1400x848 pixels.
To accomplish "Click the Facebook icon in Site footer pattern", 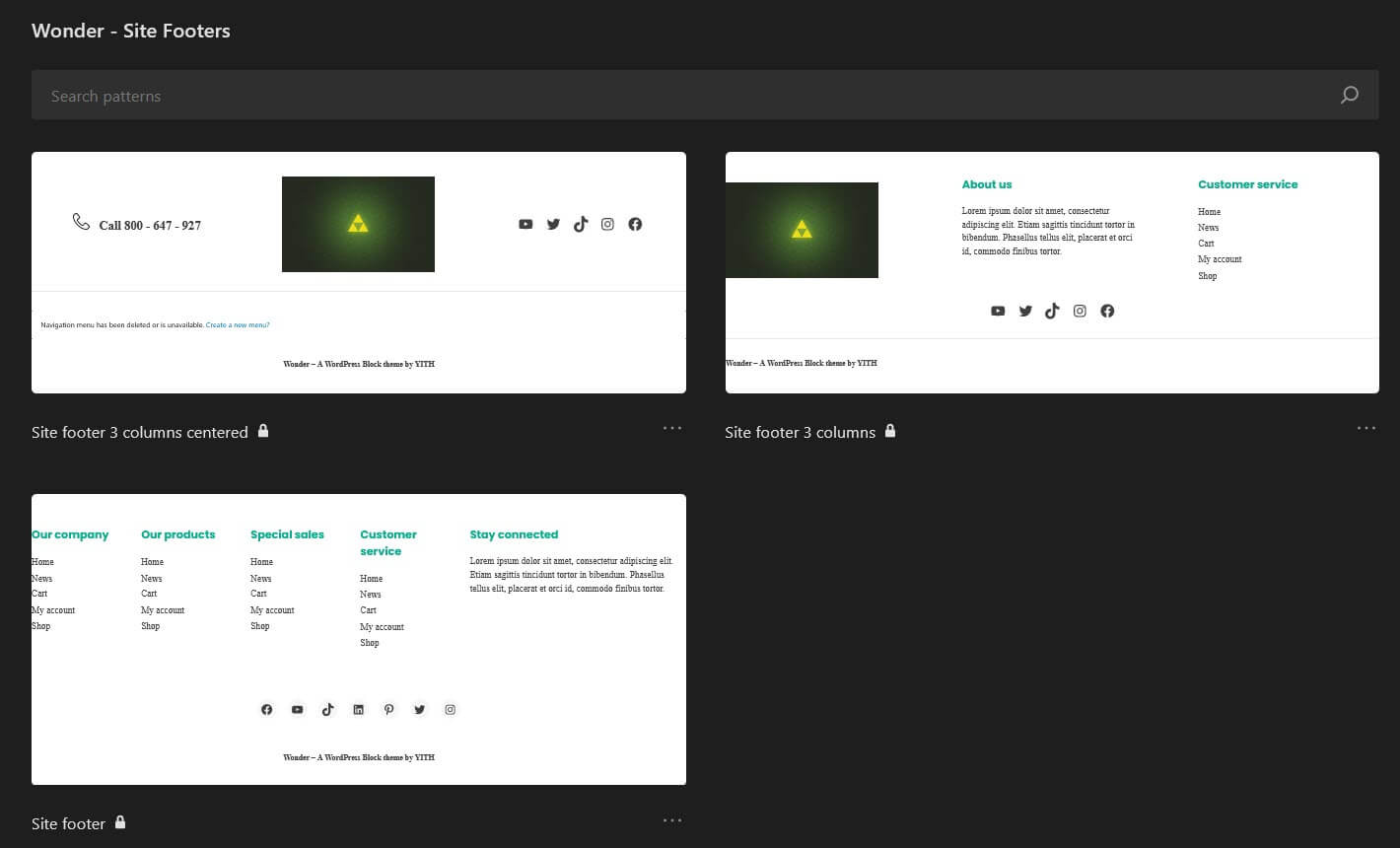I will 266,709.
